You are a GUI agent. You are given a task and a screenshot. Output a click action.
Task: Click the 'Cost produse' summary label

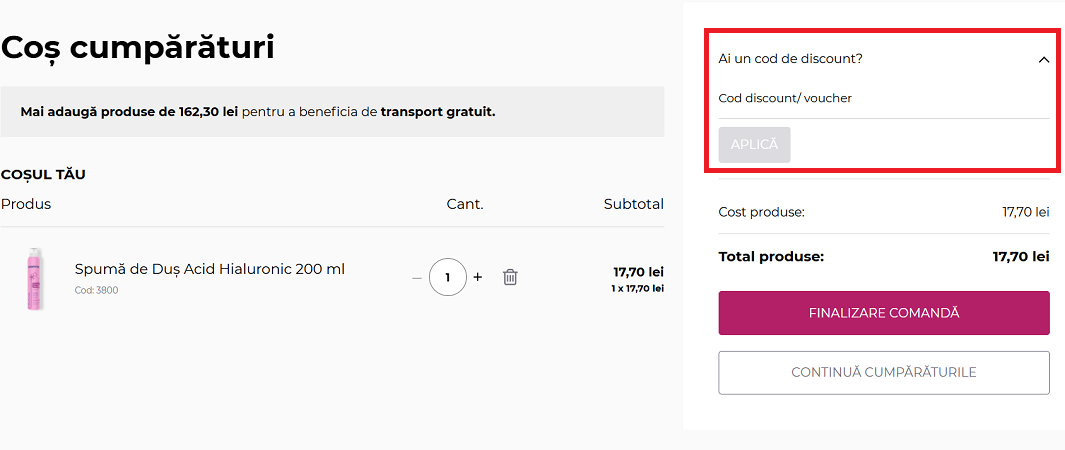pyautogui.click(x=761, y=212)
